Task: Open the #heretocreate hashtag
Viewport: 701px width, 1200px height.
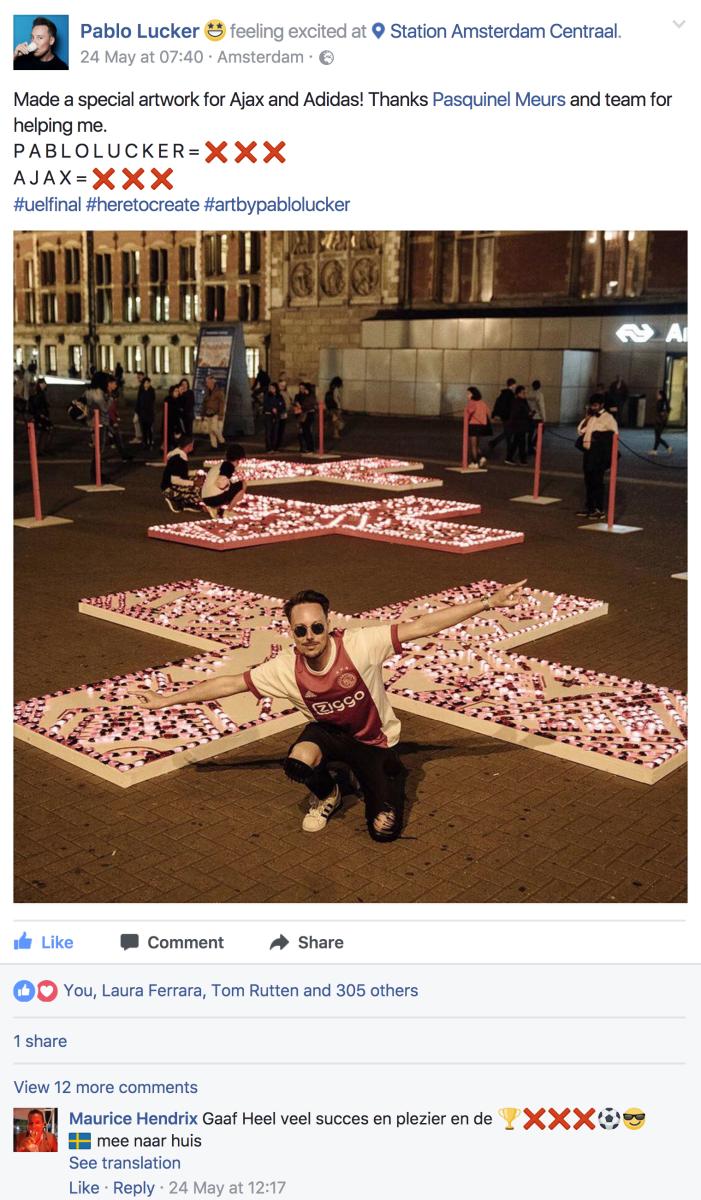Action: 142,204
